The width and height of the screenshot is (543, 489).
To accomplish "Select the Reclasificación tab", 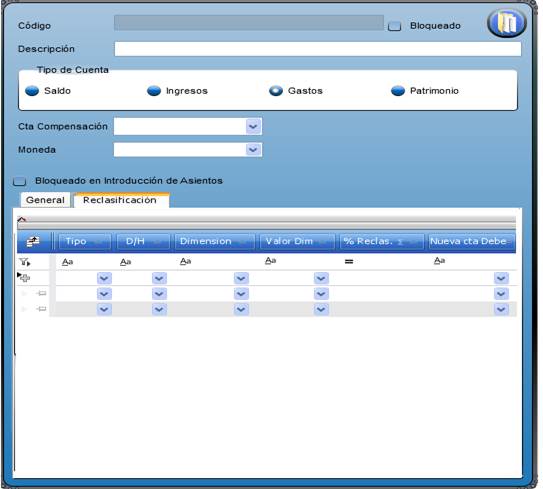I will pos(120,200).
